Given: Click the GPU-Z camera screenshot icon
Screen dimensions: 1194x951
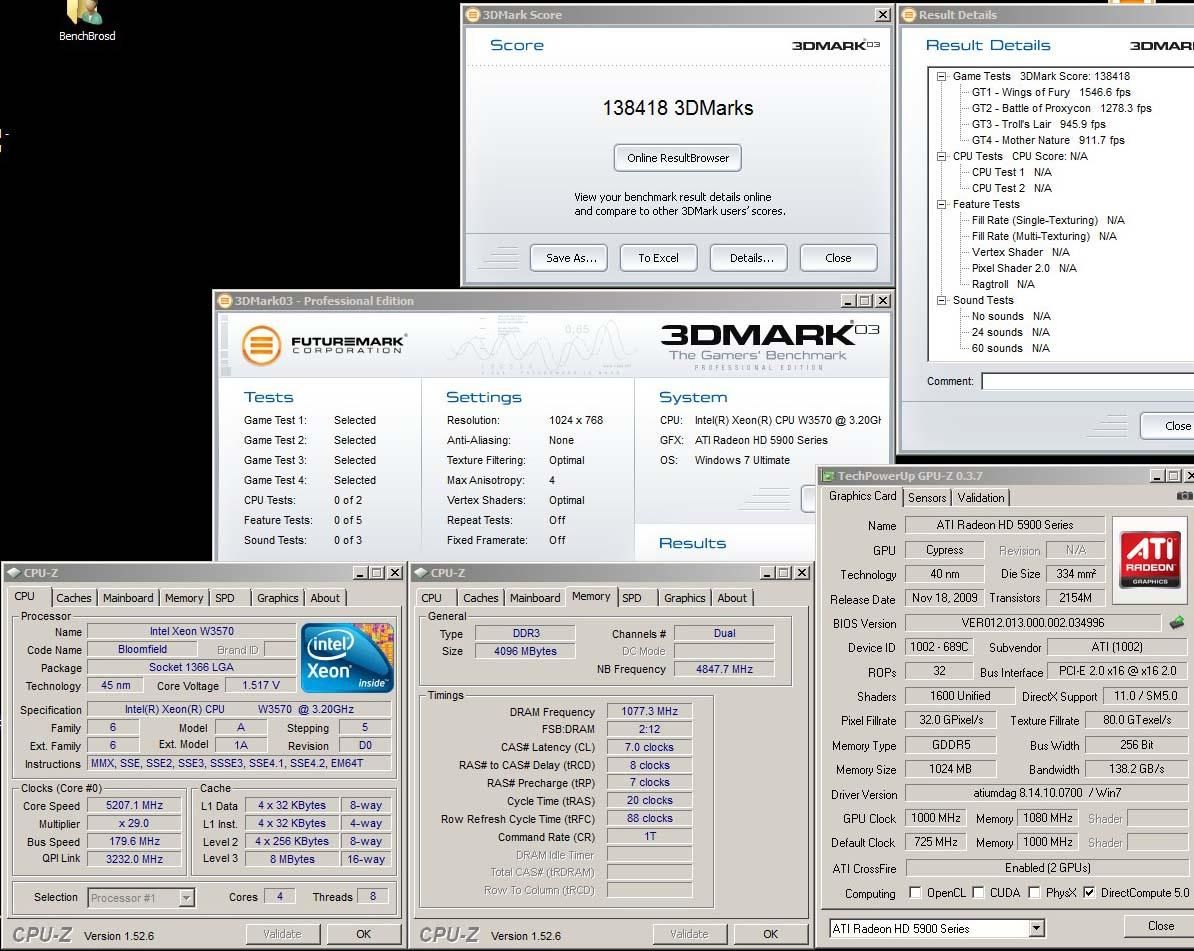Looking at the screenshot, I should tap(1185, 496).
